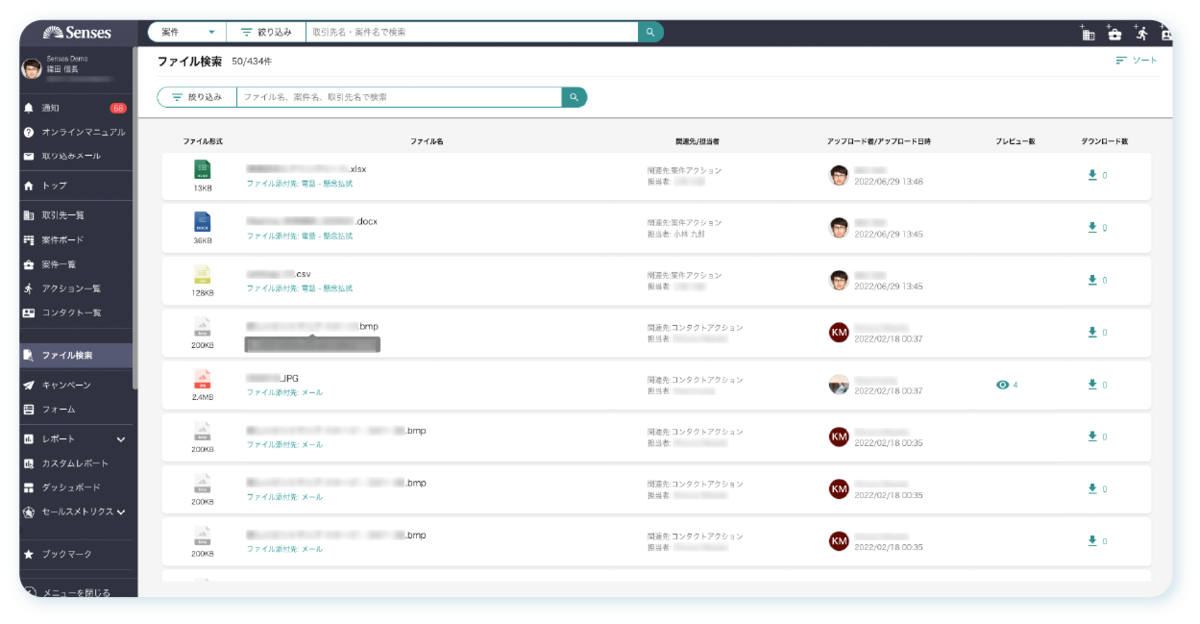Click メニューを閉じる at sidebar bottom
Screen dimensions: 1200x624
point(75,592)
